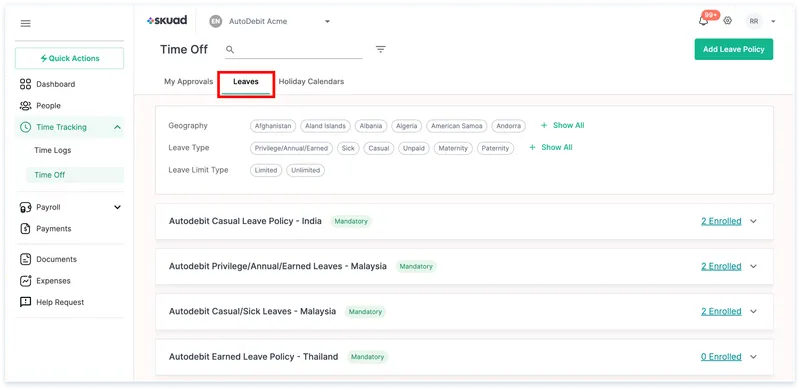
Task: Open Time Off in the sidebar
Action: click(x=74, y=175)
